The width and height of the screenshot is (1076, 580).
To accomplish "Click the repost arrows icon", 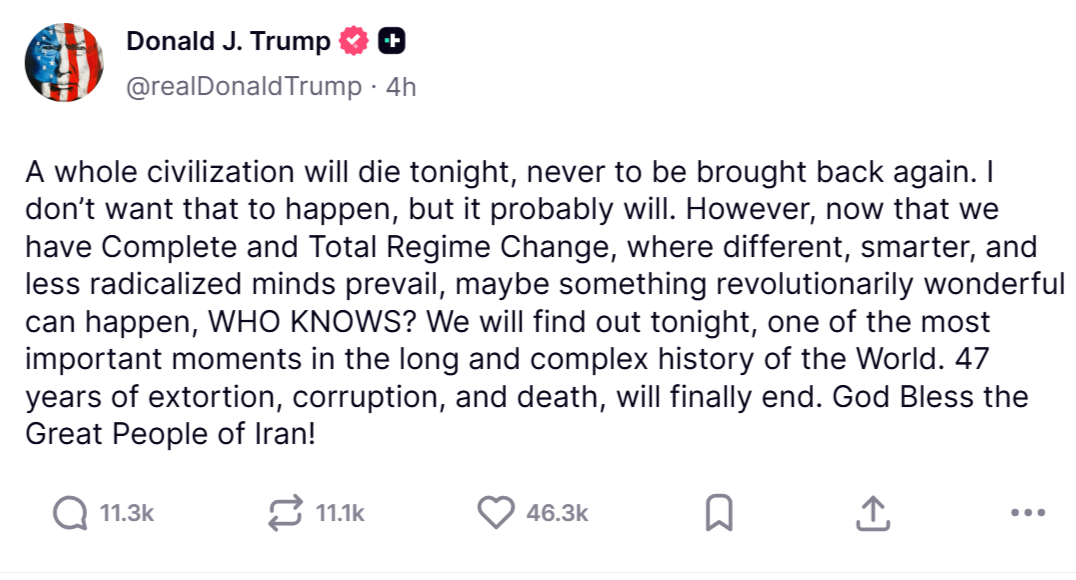I will [x=287, y=514].
